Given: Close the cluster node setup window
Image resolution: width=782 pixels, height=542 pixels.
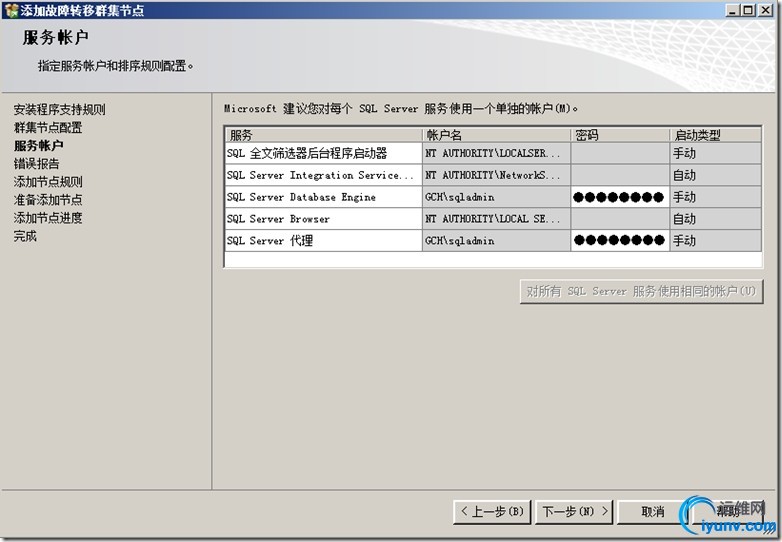Looking at the screenshot, I should point(765,10).
